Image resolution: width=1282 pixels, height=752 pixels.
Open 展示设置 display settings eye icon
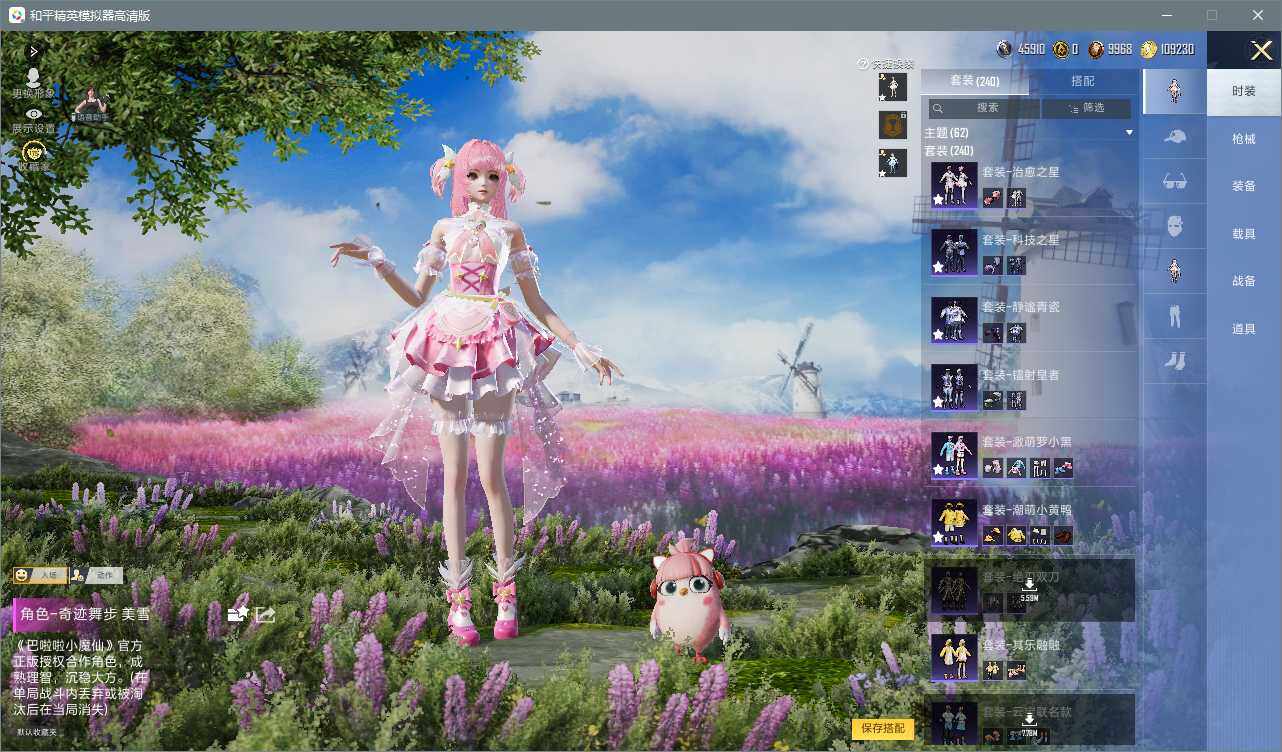coord(34,114)
